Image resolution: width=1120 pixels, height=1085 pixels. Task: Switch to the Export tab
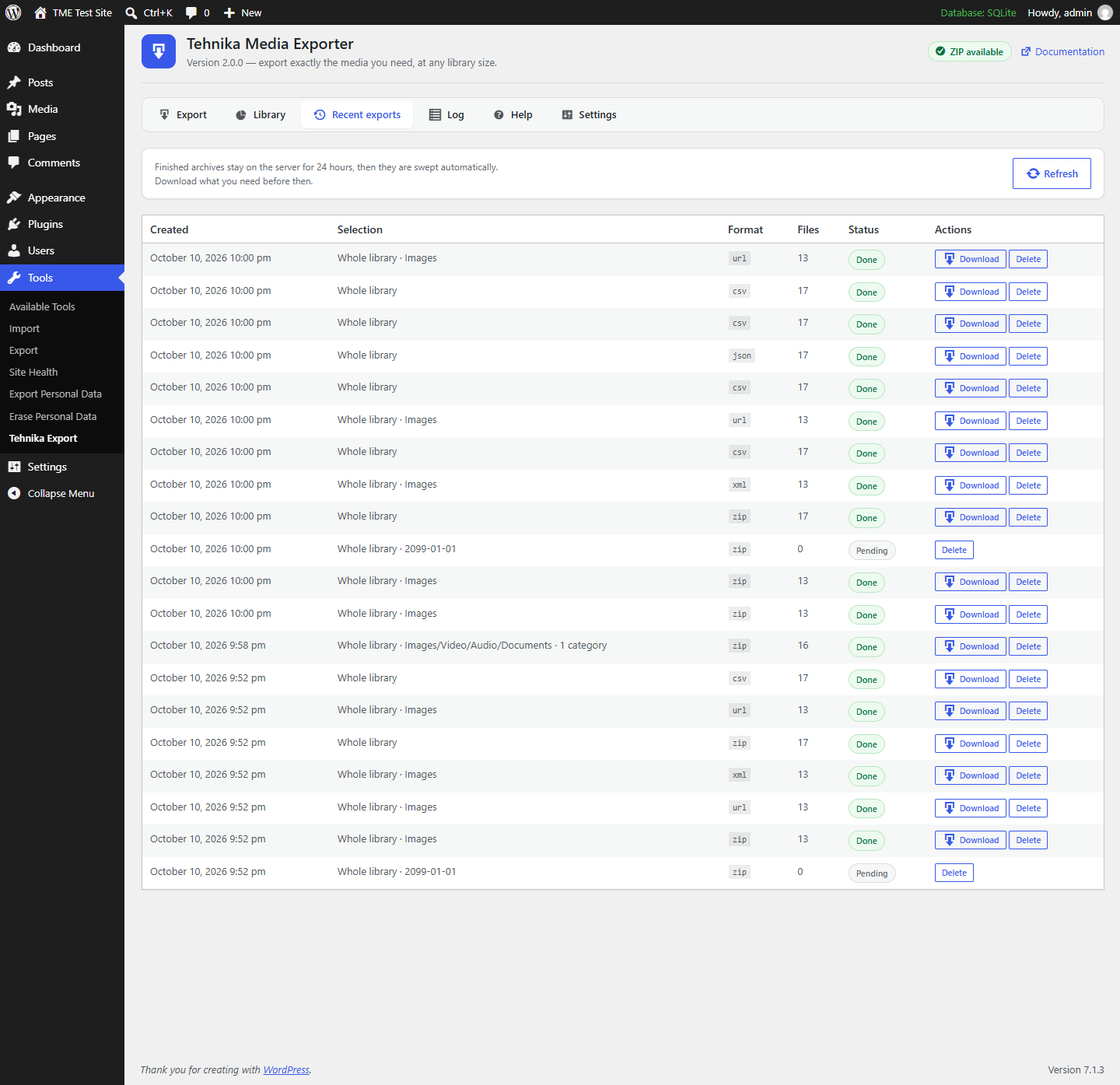point(183,114)
